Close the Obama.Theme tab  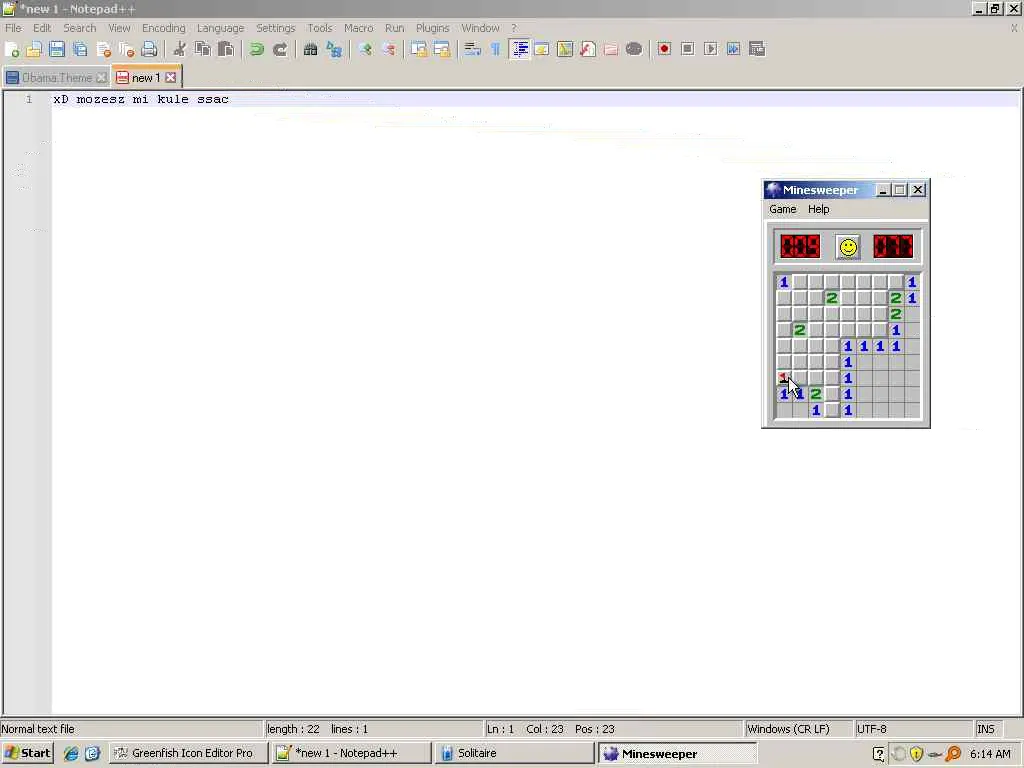point(101,77)
